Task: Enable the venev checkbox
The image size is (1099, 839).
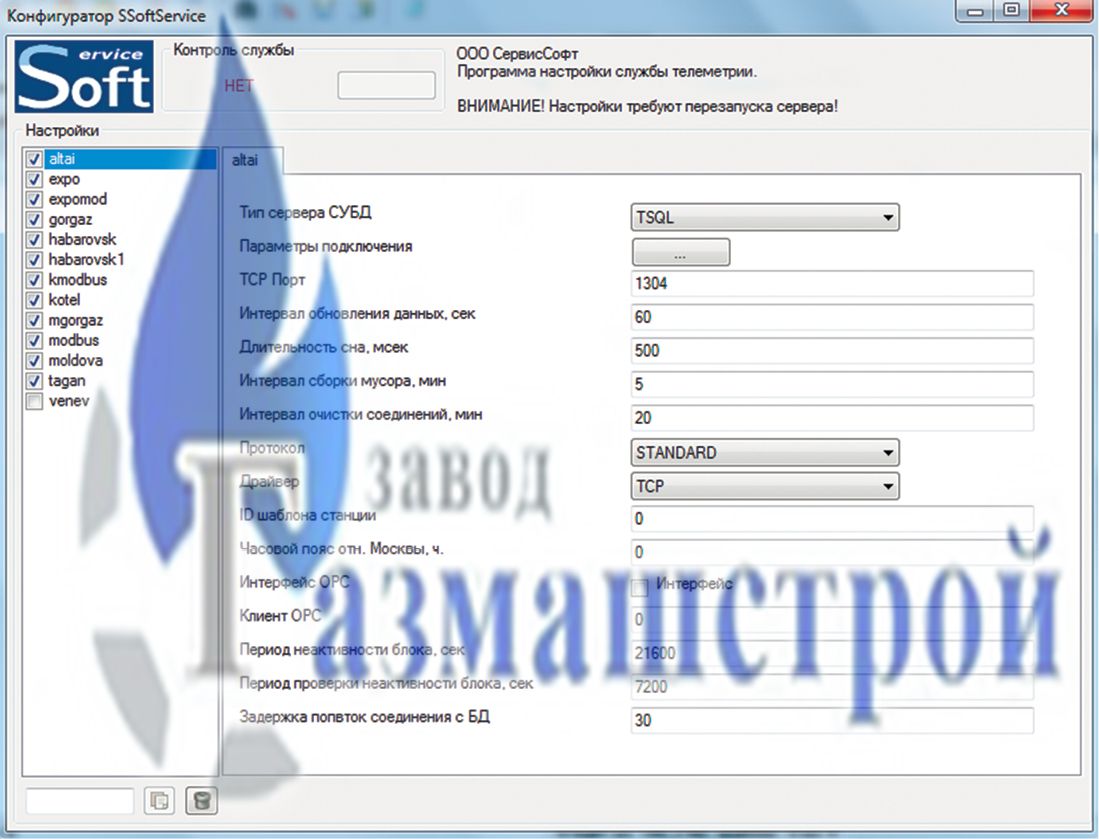Action: 34,402
